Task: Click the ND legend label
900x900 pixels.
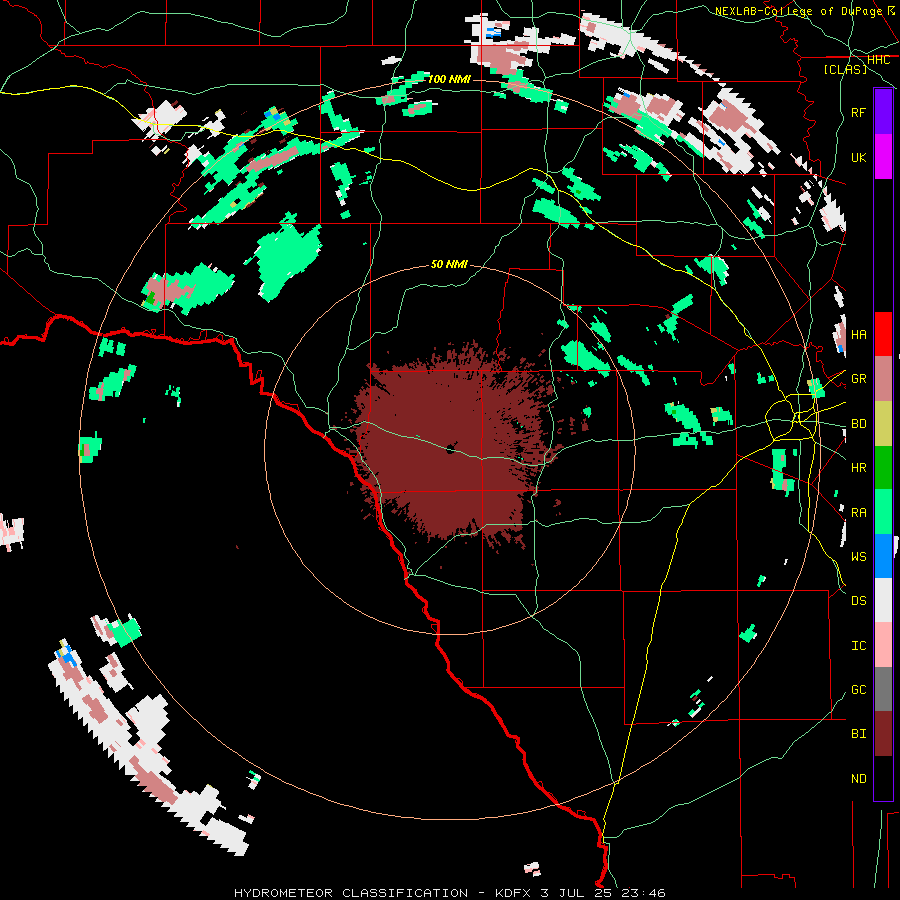Action: tap(859, 779)
